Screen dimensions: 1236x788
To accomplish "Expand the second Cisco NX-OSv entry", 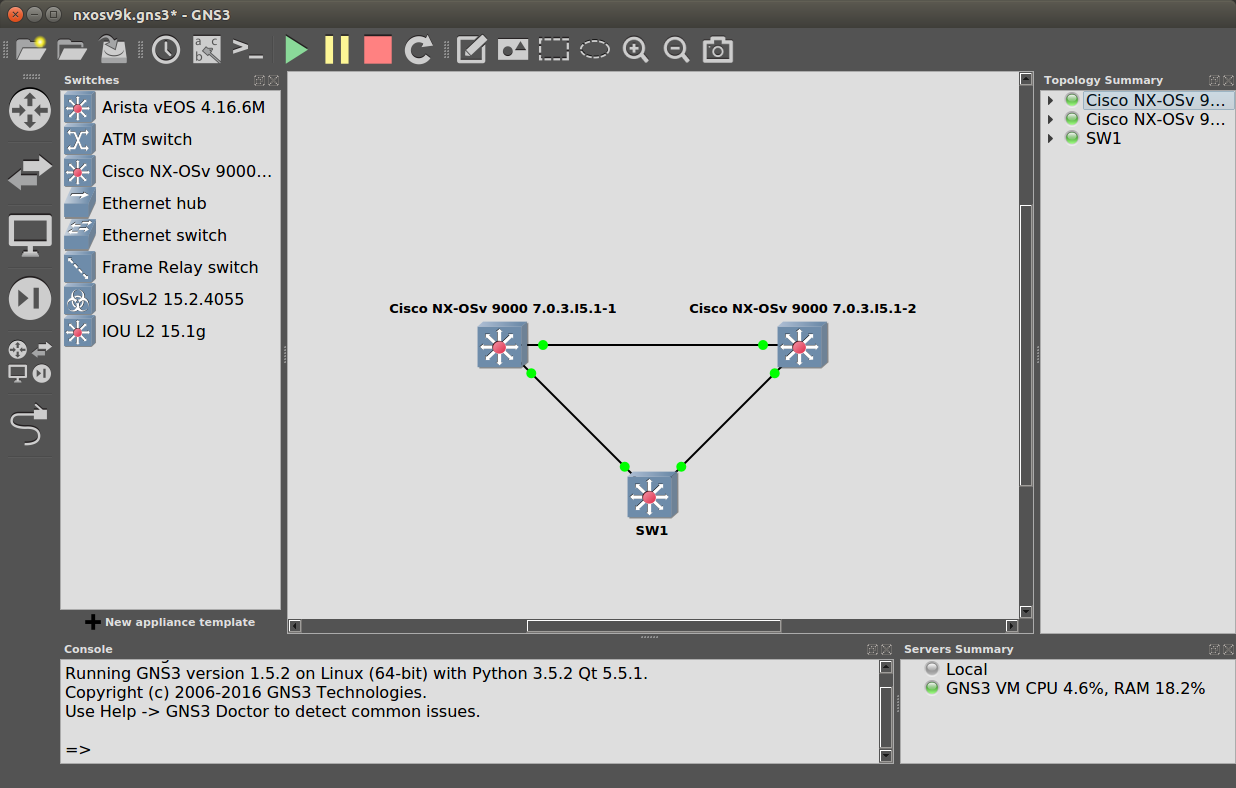I will tap(1049, 119).
